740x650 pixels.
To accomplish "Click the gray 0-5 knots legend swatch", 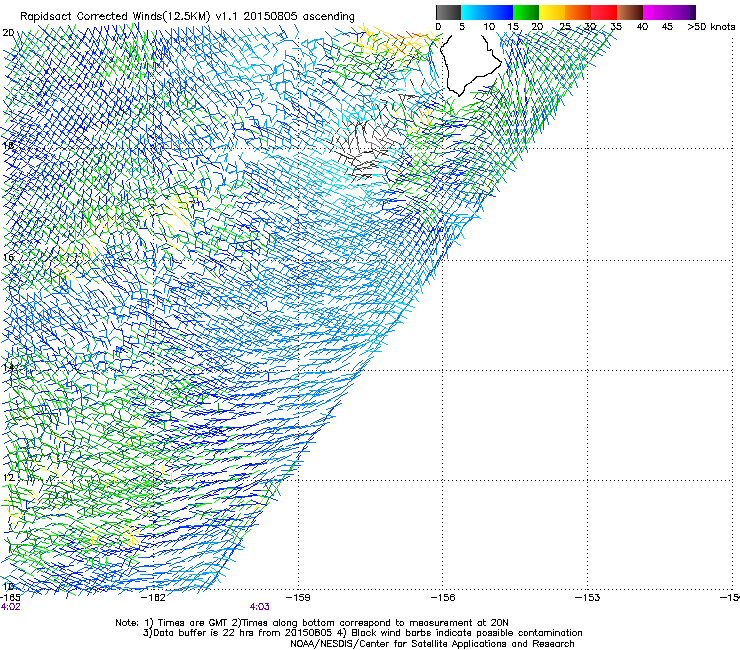I will click(x=448, y=12).
